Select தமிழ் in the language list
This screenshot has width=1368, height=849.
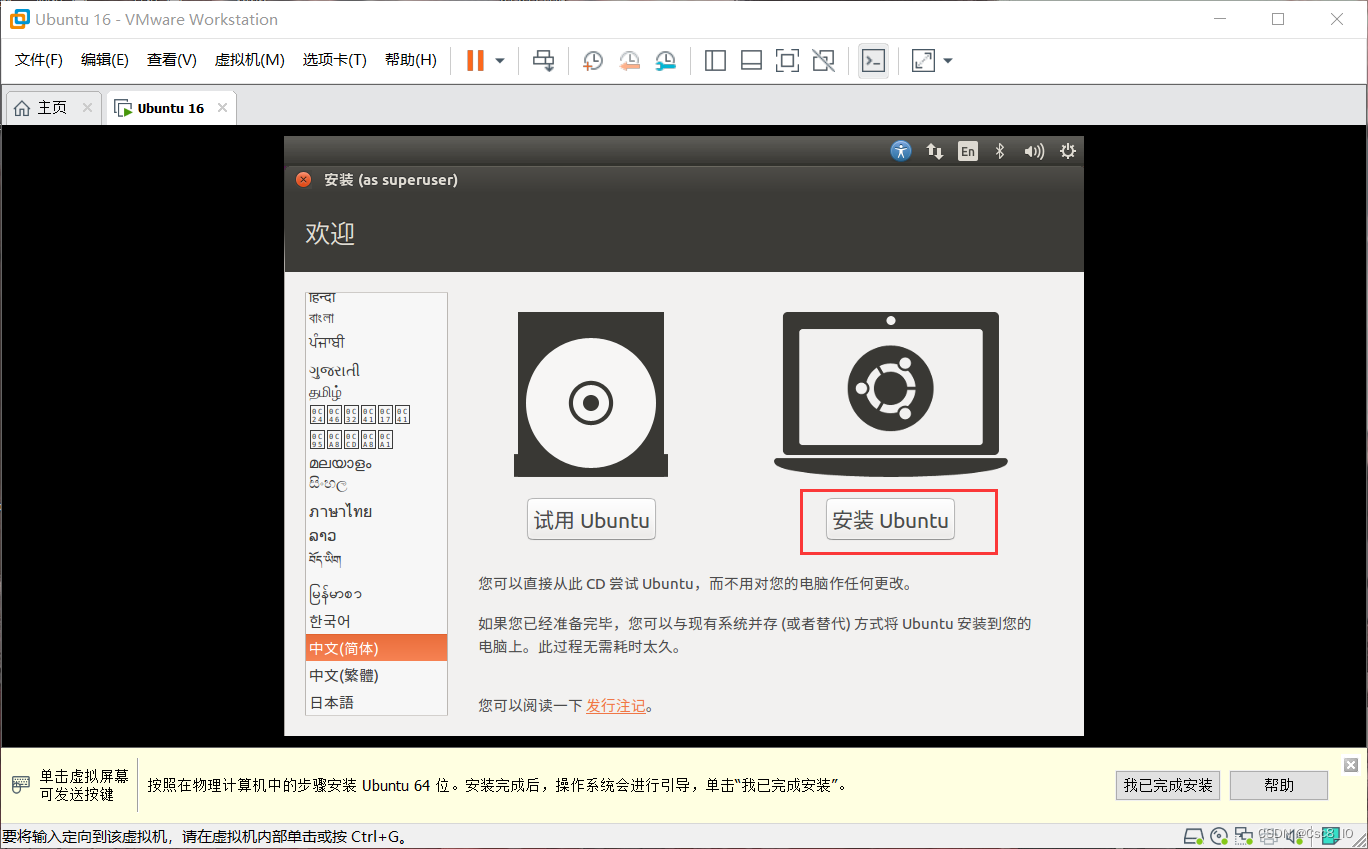376,392
